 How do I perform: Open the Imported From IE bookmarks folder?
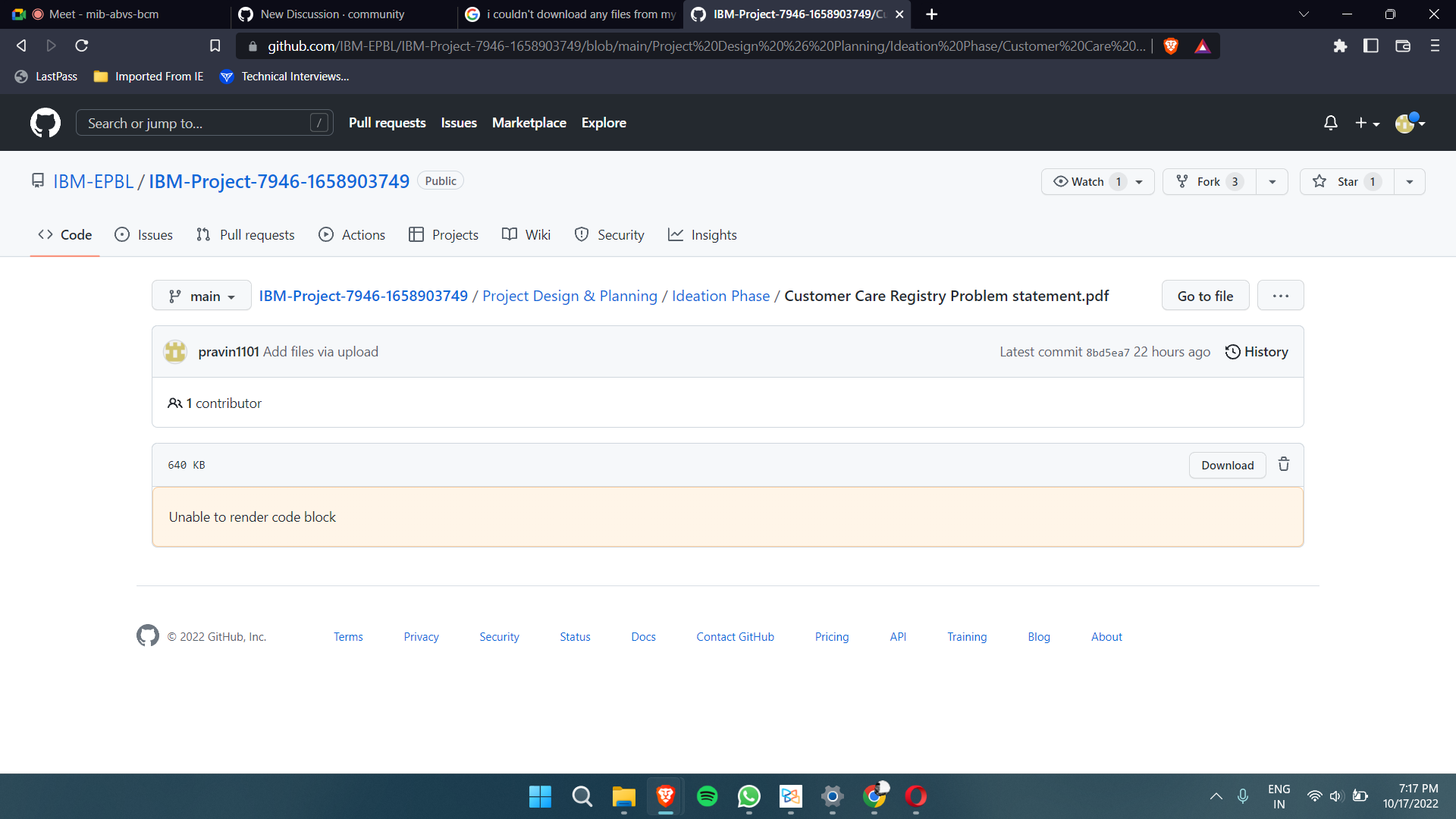(149, 77)
